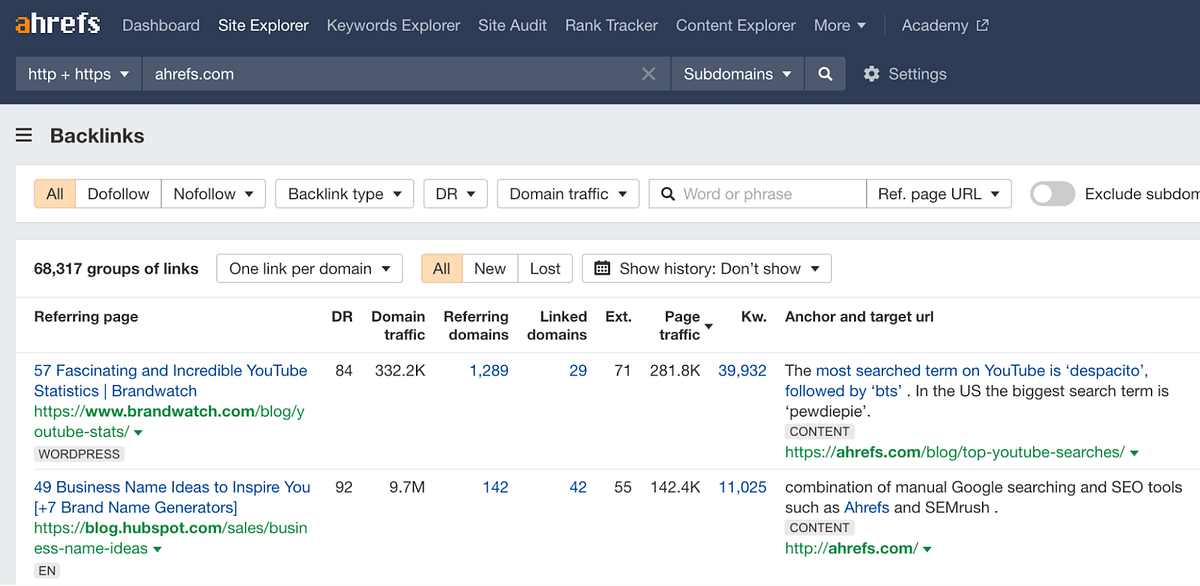Switch to Keywords Explorer

click(393, 25)
